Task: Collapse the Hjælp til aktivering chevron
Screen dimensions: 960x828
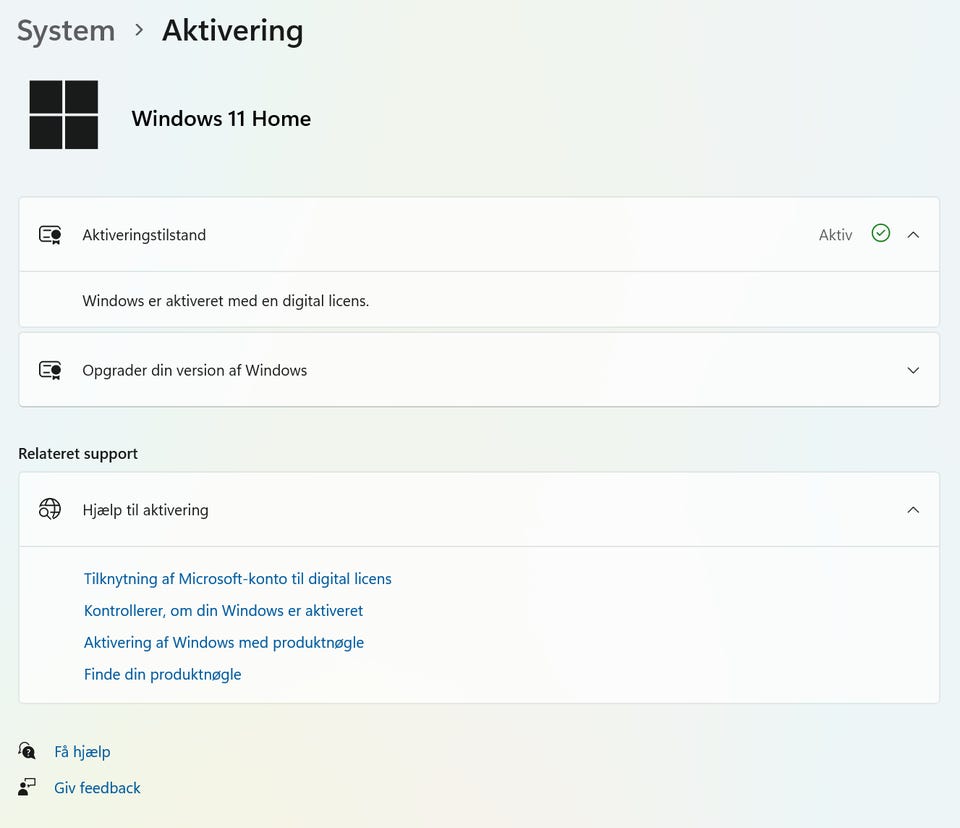Action: (x=913, y=510)
